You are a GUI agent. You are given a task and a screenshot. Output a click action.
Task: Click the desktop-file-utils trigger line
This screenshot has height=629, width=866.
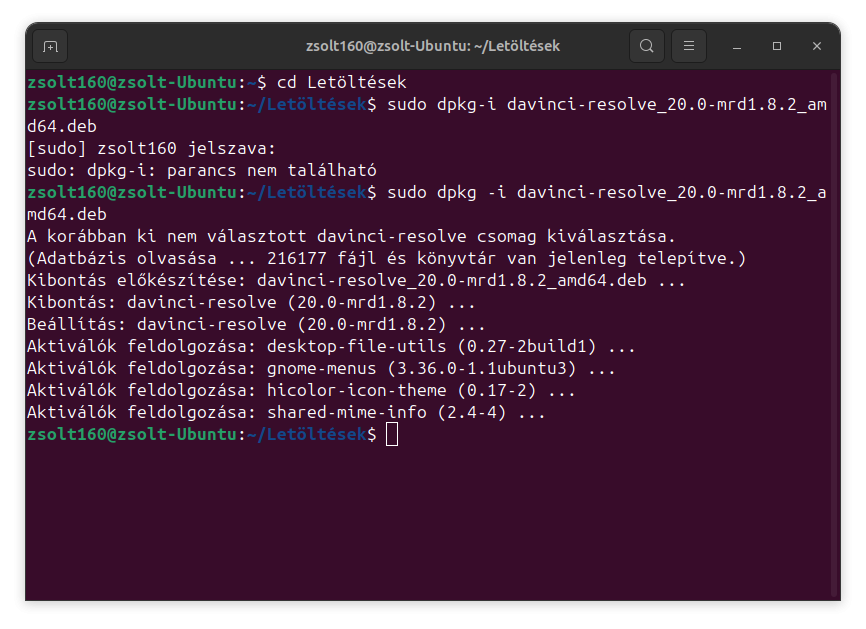(x=330, y=346)
